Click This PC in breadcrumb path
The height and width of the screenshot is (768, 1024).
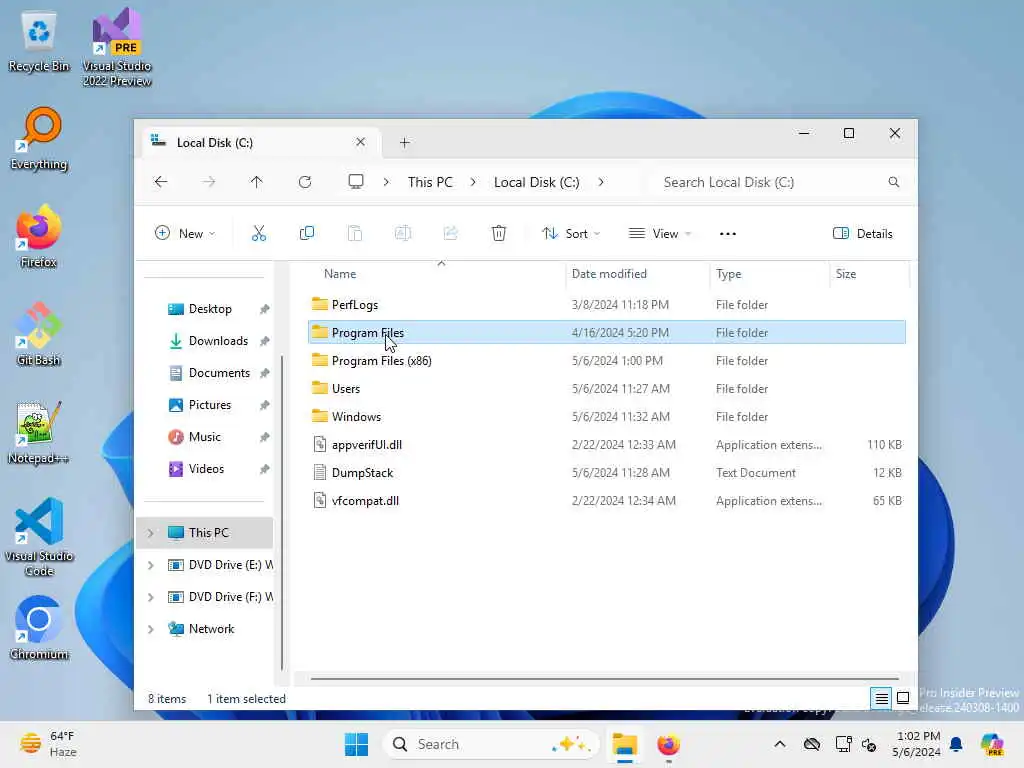click(430, 182)
